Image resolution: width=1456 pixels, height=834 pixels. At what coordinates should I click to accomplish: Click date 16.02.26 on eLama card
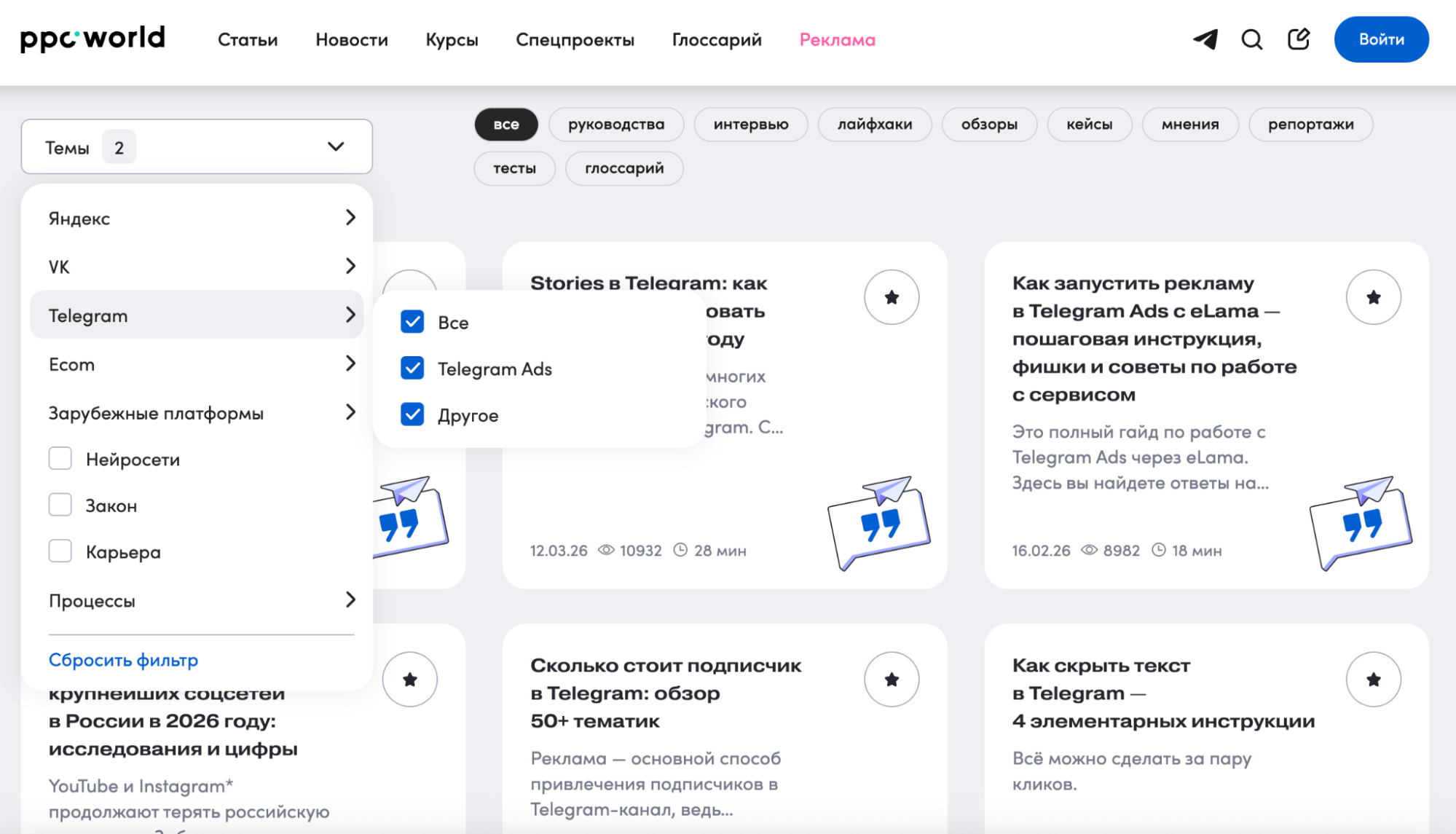(x=1041, y=551)
